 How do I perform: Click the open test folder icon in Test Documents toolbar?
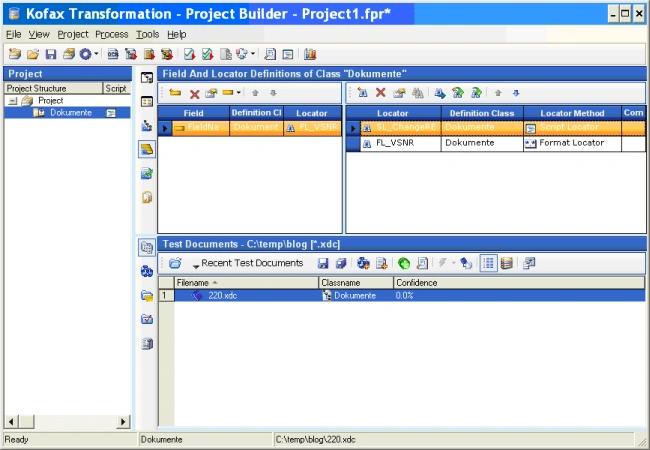tap(175, 263)
